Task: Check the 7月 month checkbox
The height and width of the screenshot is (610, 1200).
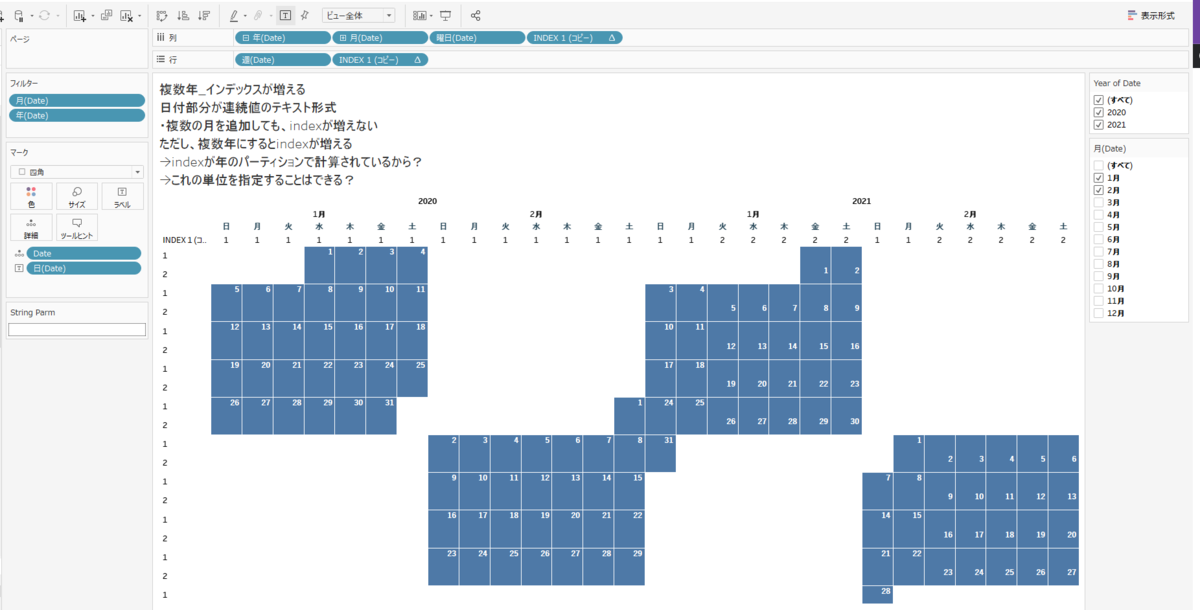Action: [x=1099, y=251]
